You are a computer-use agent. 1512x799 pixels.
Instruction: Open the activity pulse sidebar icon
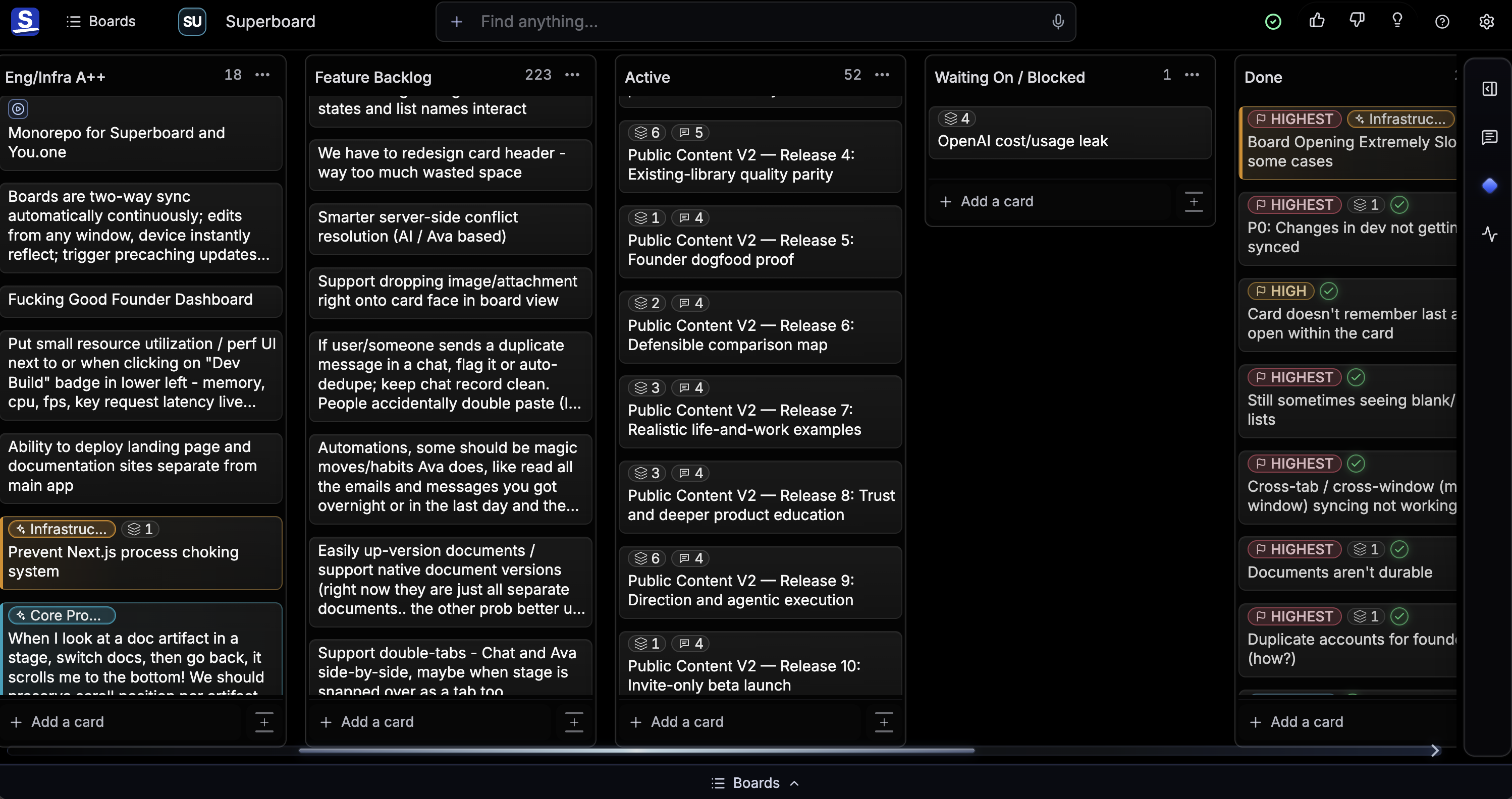point(1490,235)
